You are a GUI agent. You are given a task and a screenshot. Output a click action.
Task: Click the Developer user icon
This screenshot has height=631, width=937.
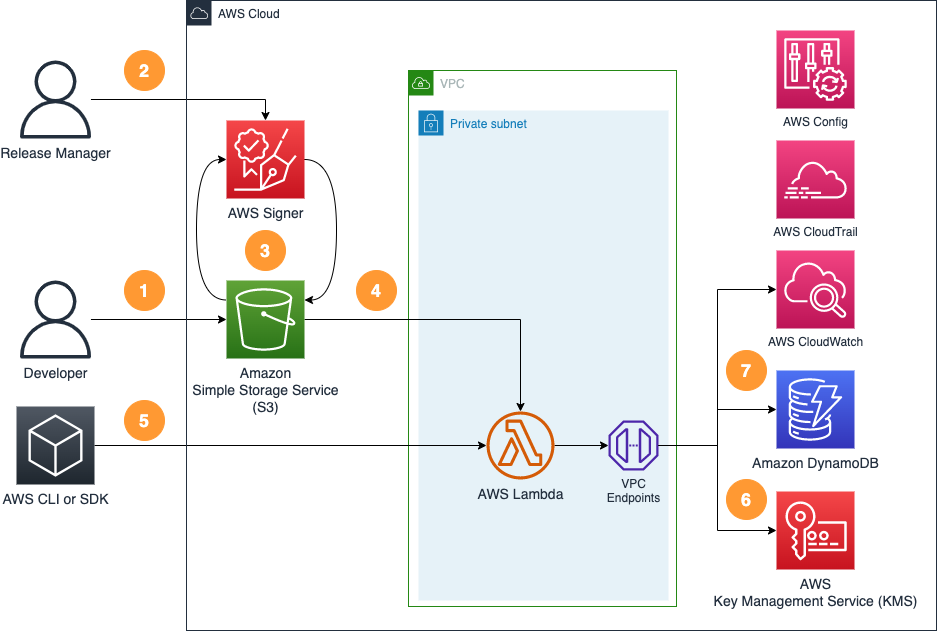(56, 320)
